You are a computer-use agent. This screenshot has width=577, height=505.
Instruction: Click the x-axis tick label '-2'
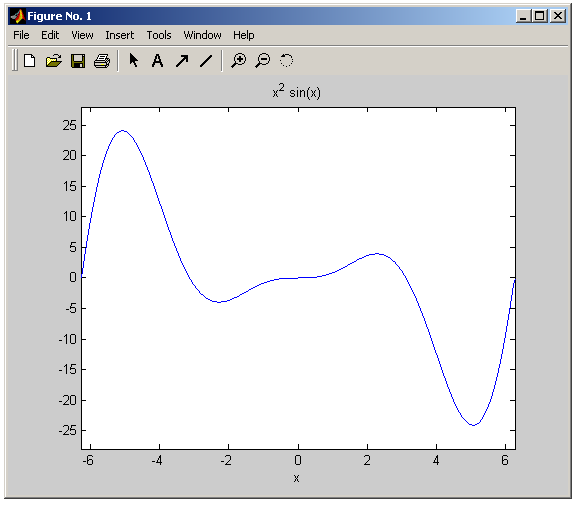pyautogui.click(x=226, y=460)
